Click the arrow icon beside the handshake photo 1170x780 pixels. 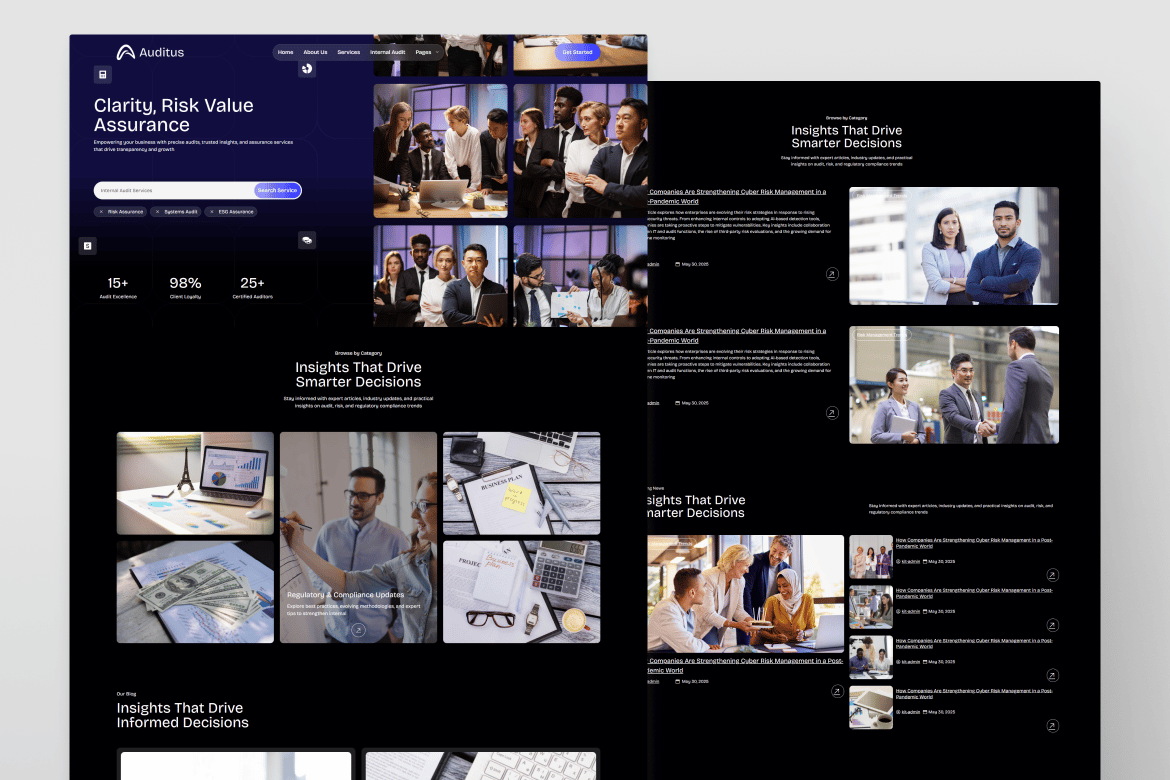[832, 413]
